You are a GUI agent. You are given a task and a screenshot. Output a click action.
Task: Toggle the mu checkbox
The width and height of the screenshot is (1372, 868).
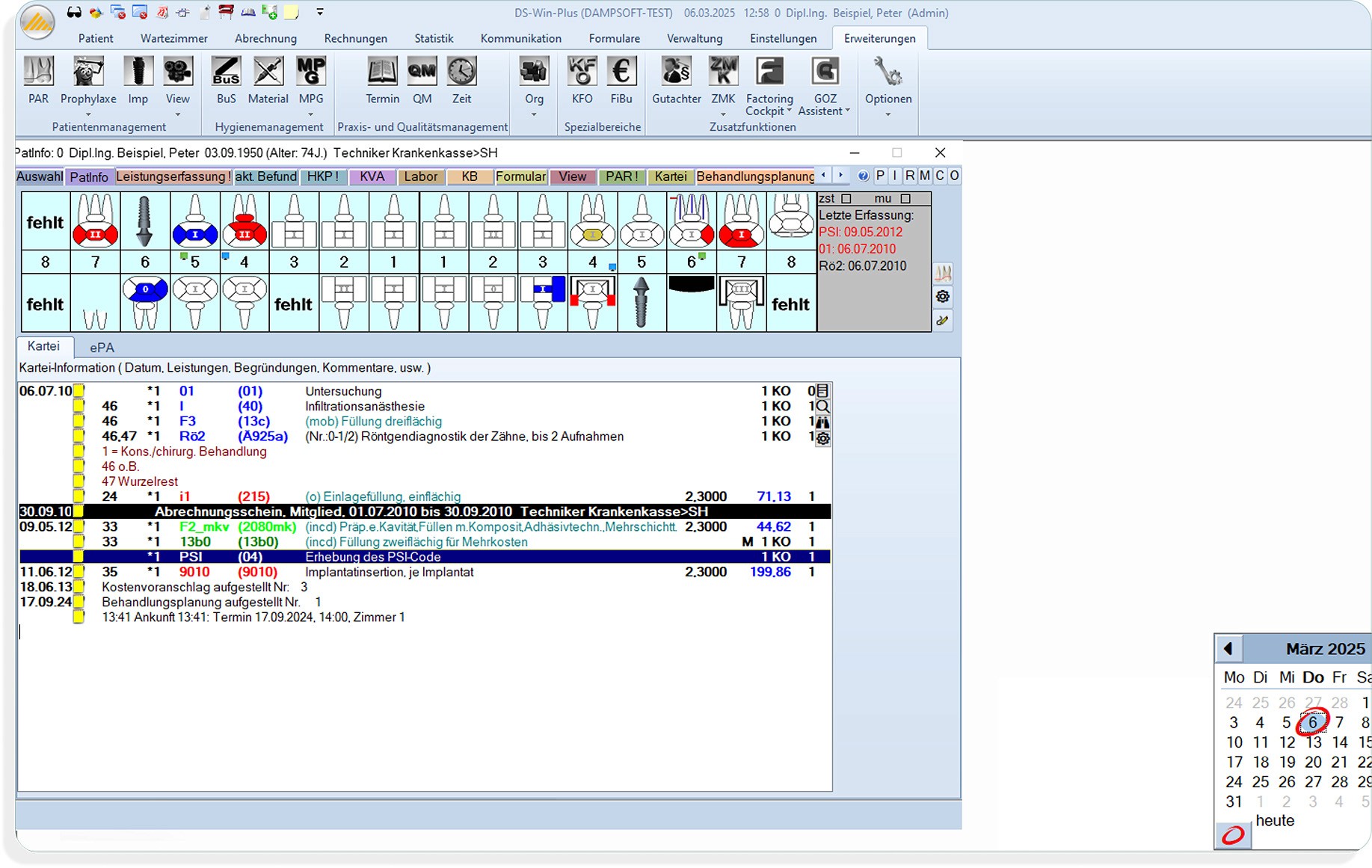coord(905,199)
